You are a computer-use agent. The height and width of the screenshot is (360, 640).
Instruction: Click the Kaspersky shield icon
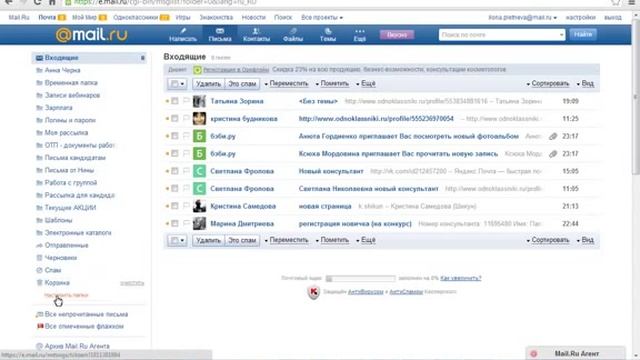click(313, 292)
